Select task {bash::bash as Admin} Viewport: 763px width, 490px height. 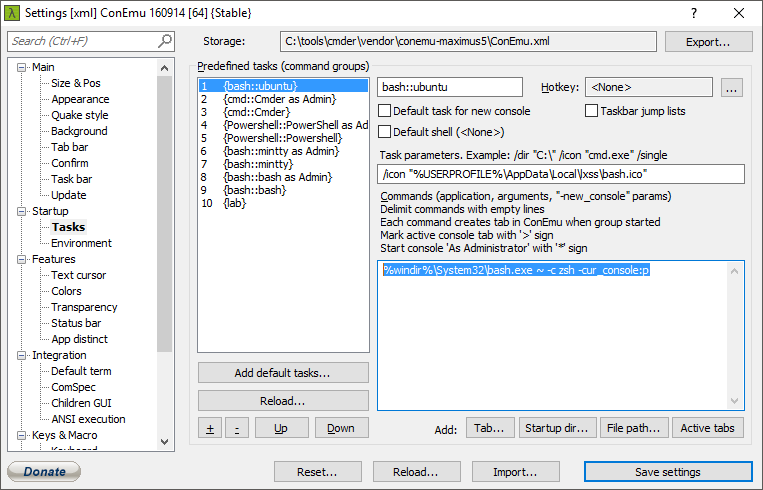pos(283,177)
